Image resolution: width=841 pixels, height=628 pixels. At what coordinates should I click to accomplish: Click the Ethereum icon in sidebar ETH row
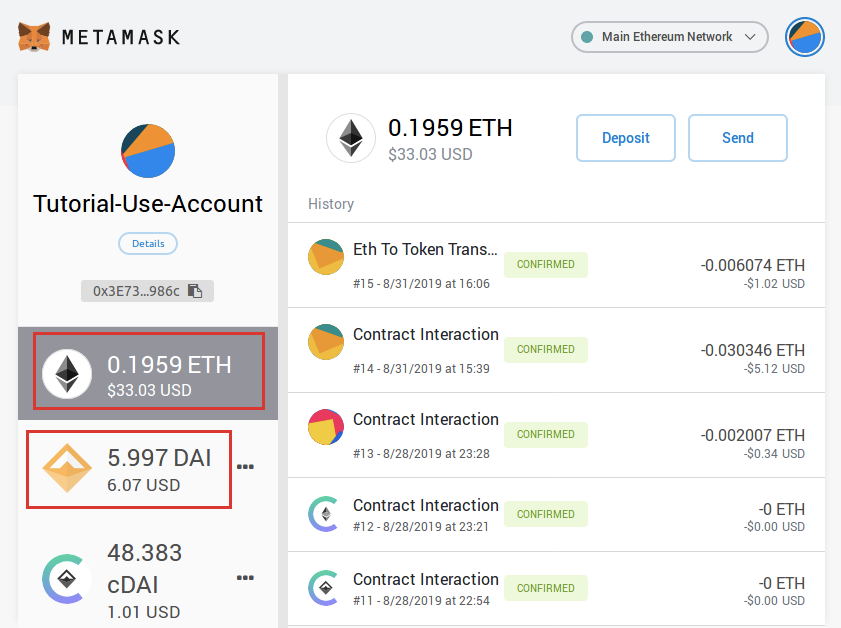click(x=67, y=374)
